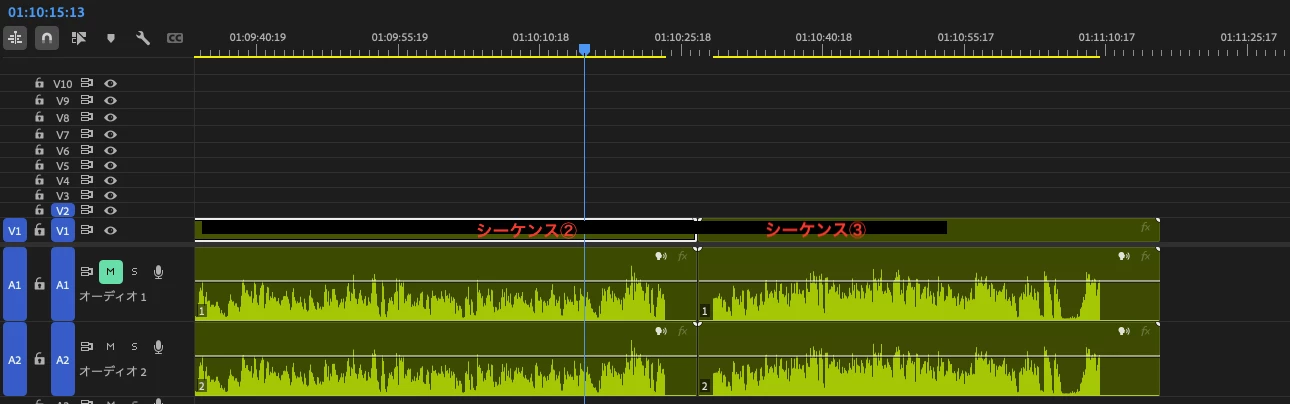The width and height of the screenshot is (1290, 404).
Task: Toggle lock on audio track A1
Action: 39,284
